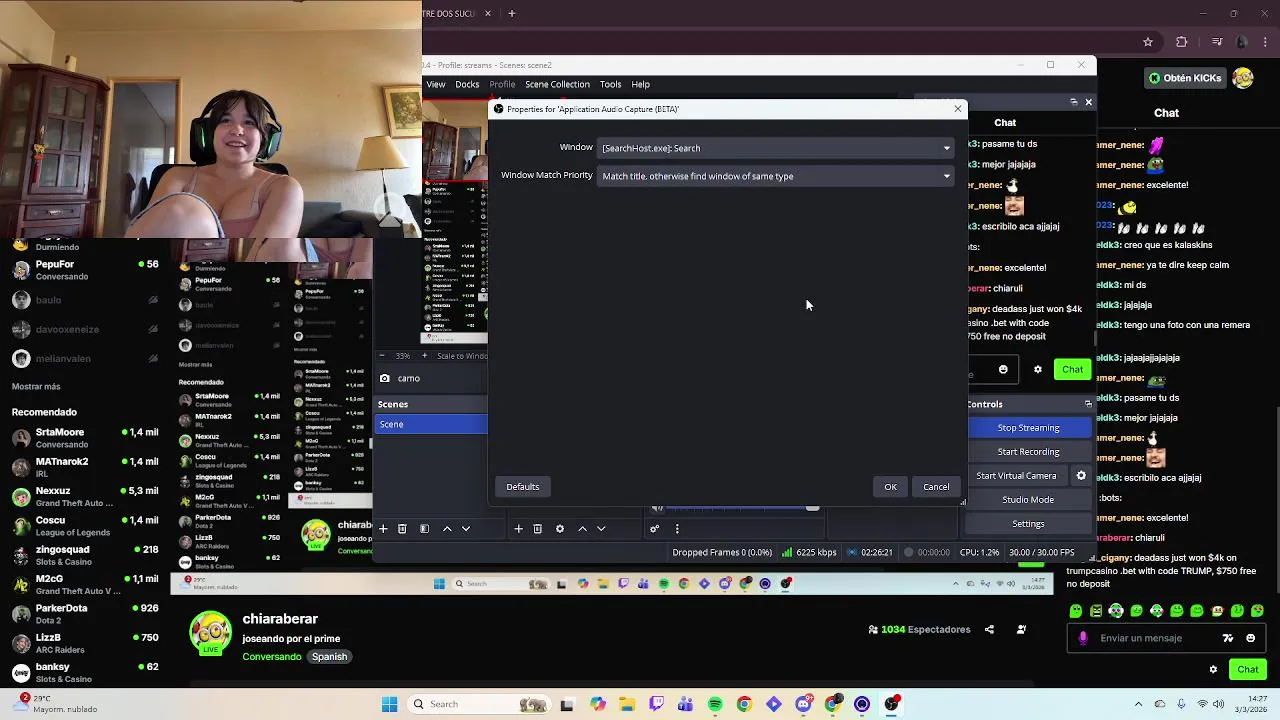The image size is (1280, 720).
Task: Zoom out preview with minus button
Action: 382,355
